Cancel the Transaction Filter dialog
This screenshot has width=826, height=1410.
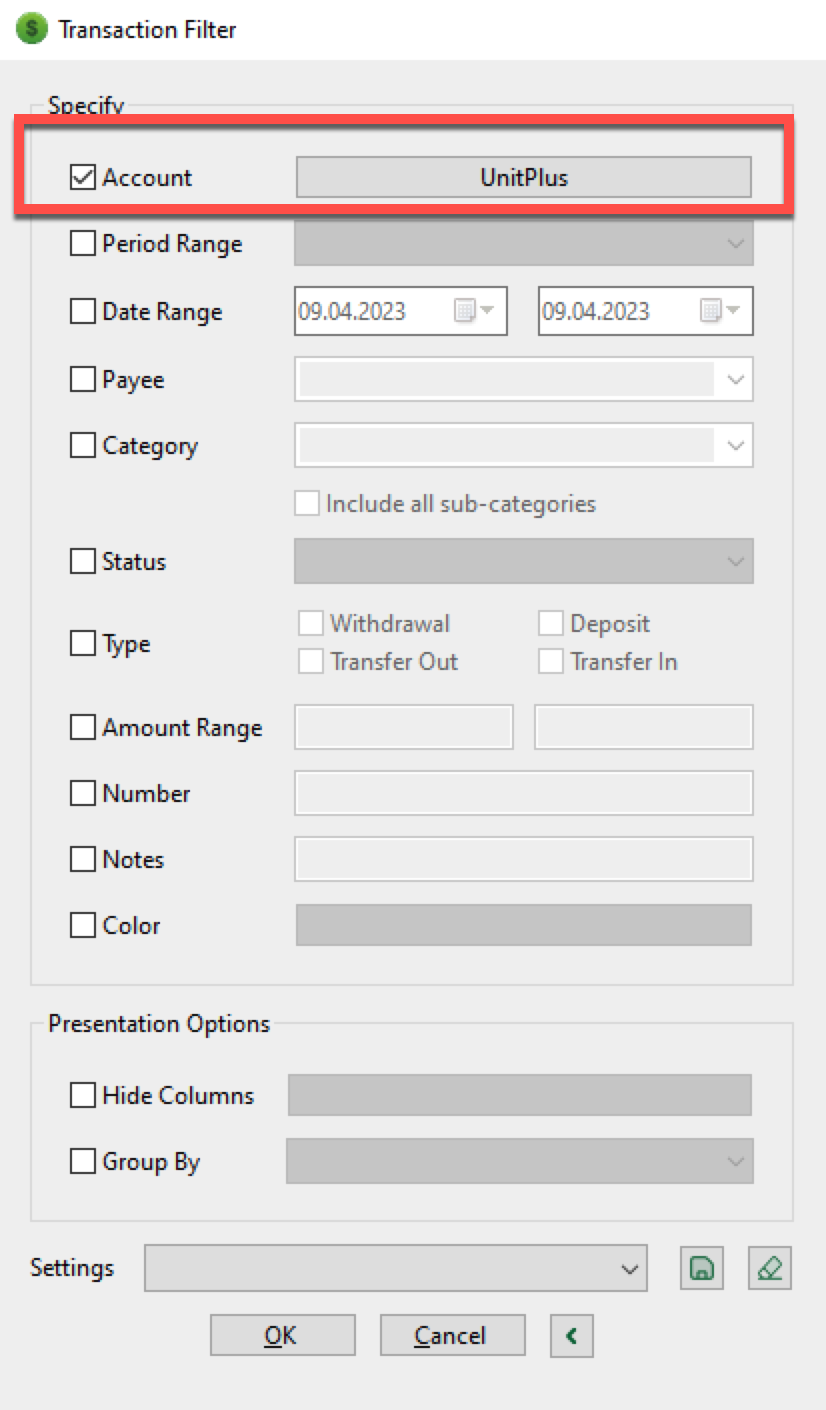pos(452,1335)
